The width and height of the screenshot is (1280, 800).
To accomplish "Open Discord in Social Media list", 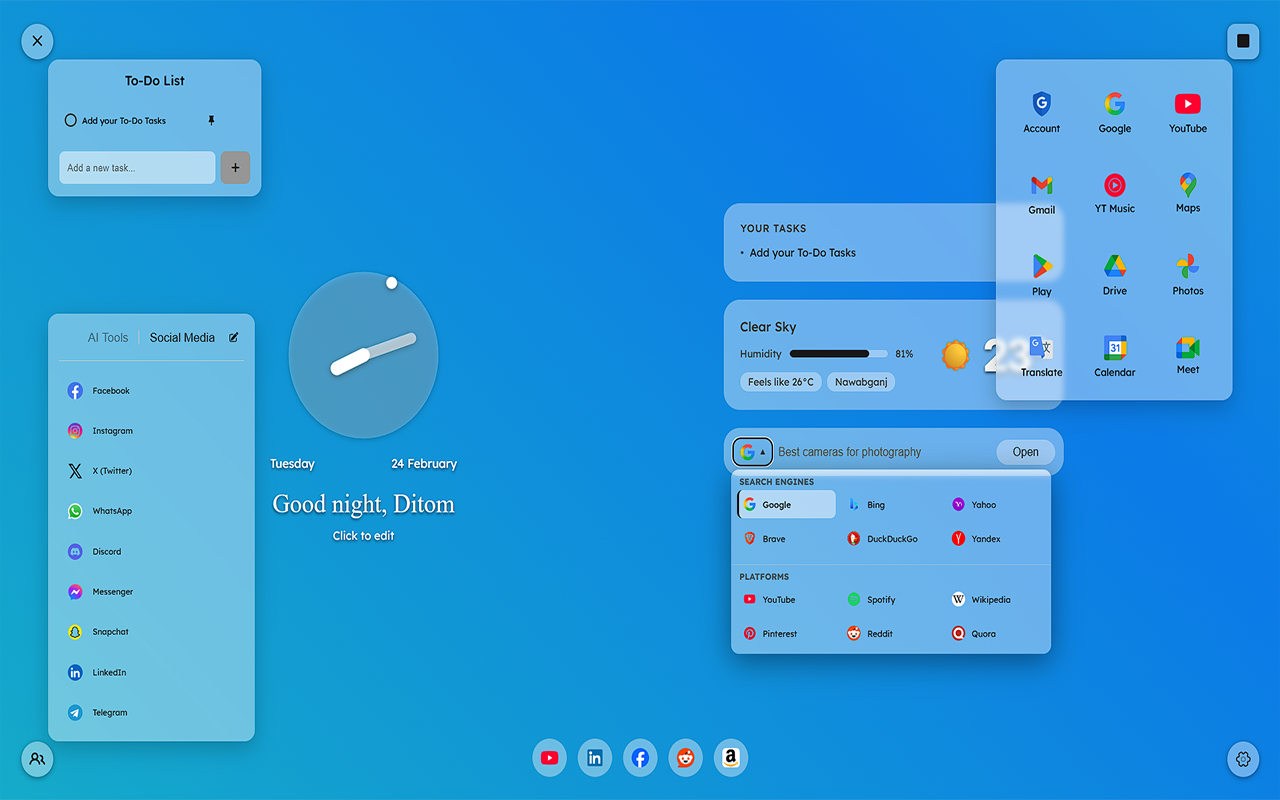I will [151, 552].
